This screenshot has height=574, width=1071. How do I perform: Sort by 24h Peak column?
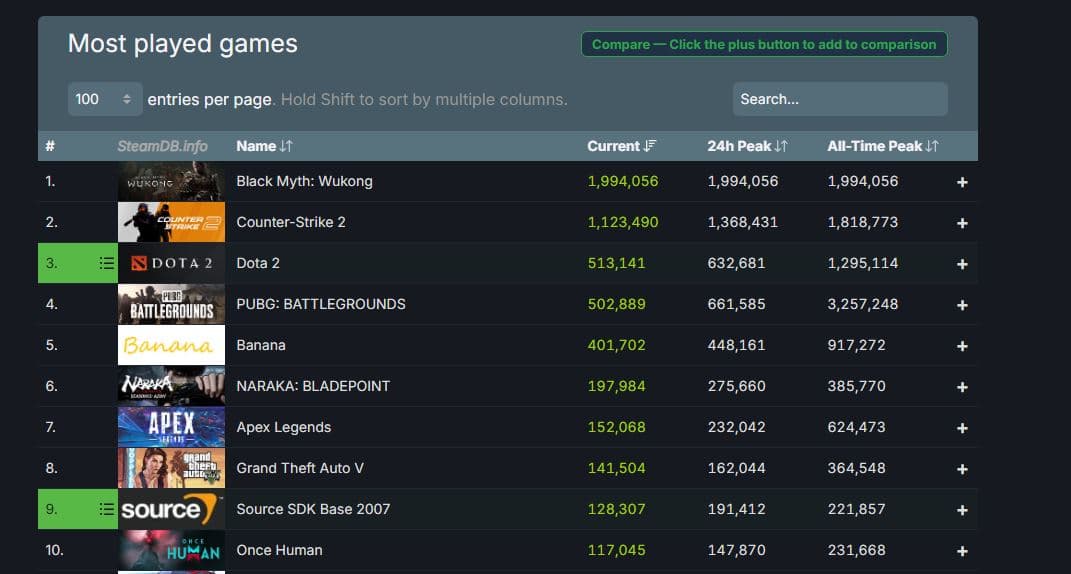747,146
